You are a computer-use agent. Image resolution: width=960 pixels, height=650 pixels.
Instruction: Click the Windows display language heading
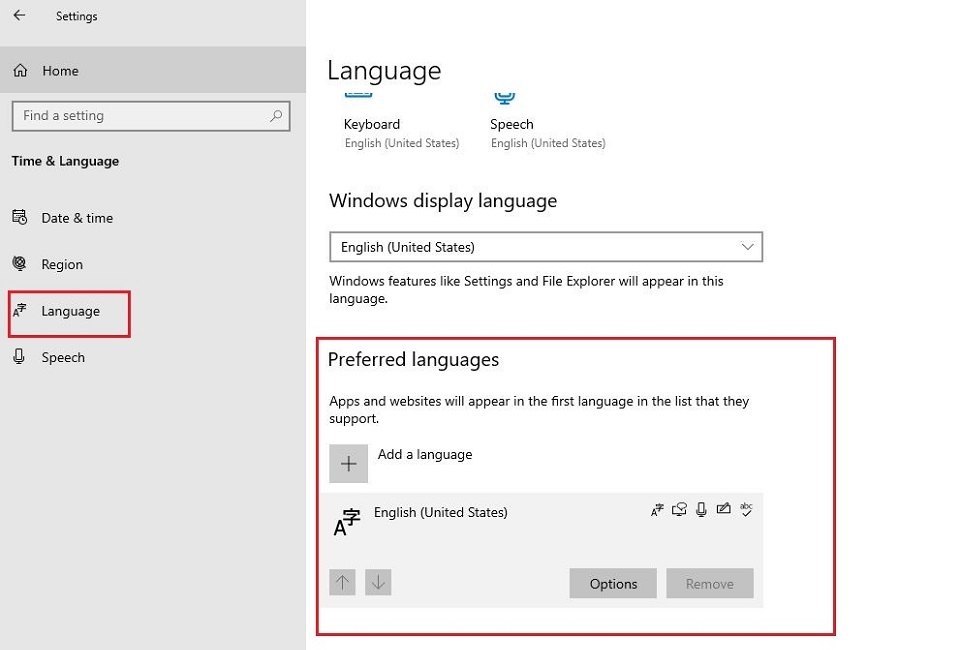point(443,201)
